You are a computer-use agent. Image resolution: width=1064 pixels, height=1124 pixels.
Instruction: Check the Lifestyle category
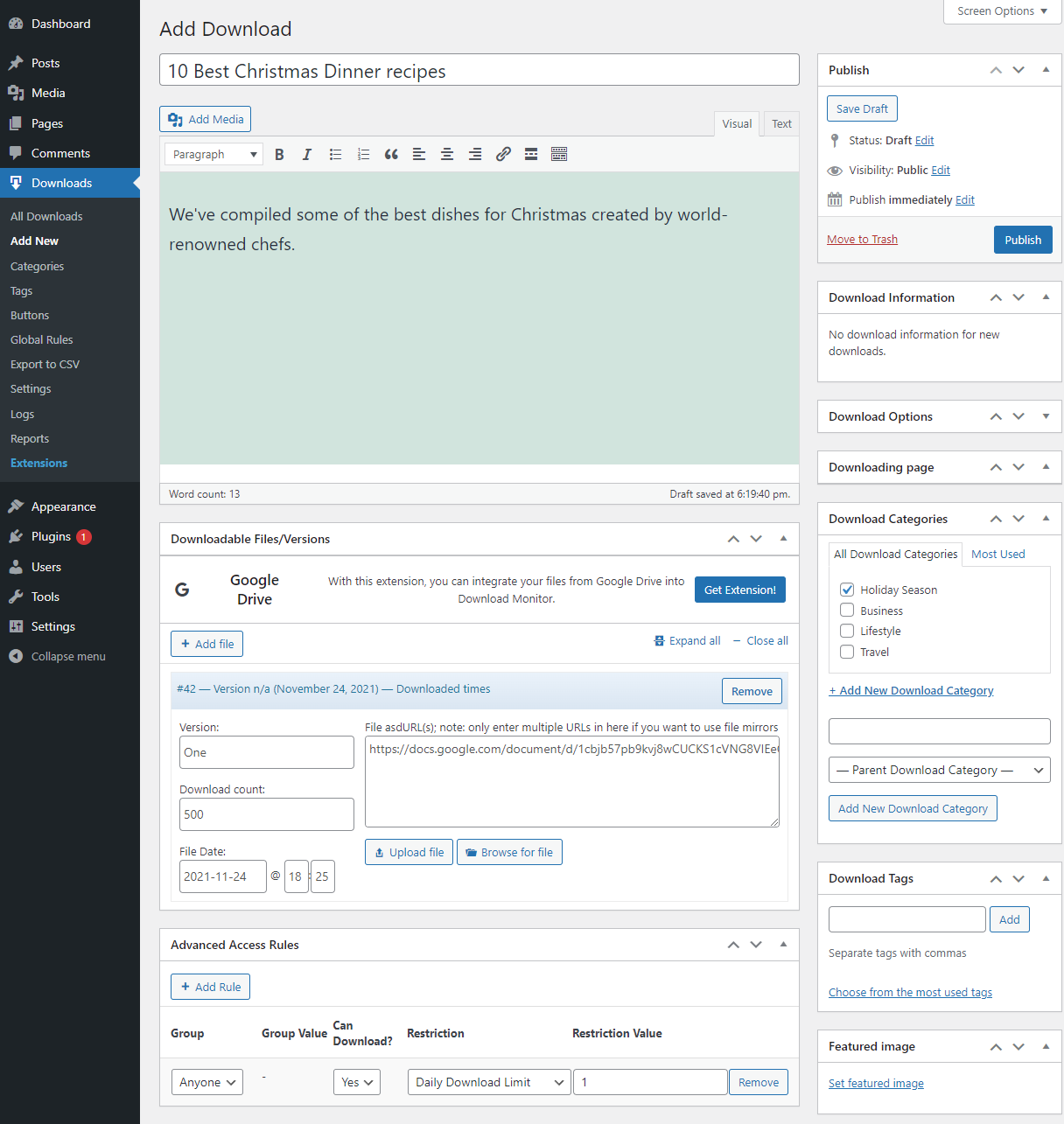[847, 631]
